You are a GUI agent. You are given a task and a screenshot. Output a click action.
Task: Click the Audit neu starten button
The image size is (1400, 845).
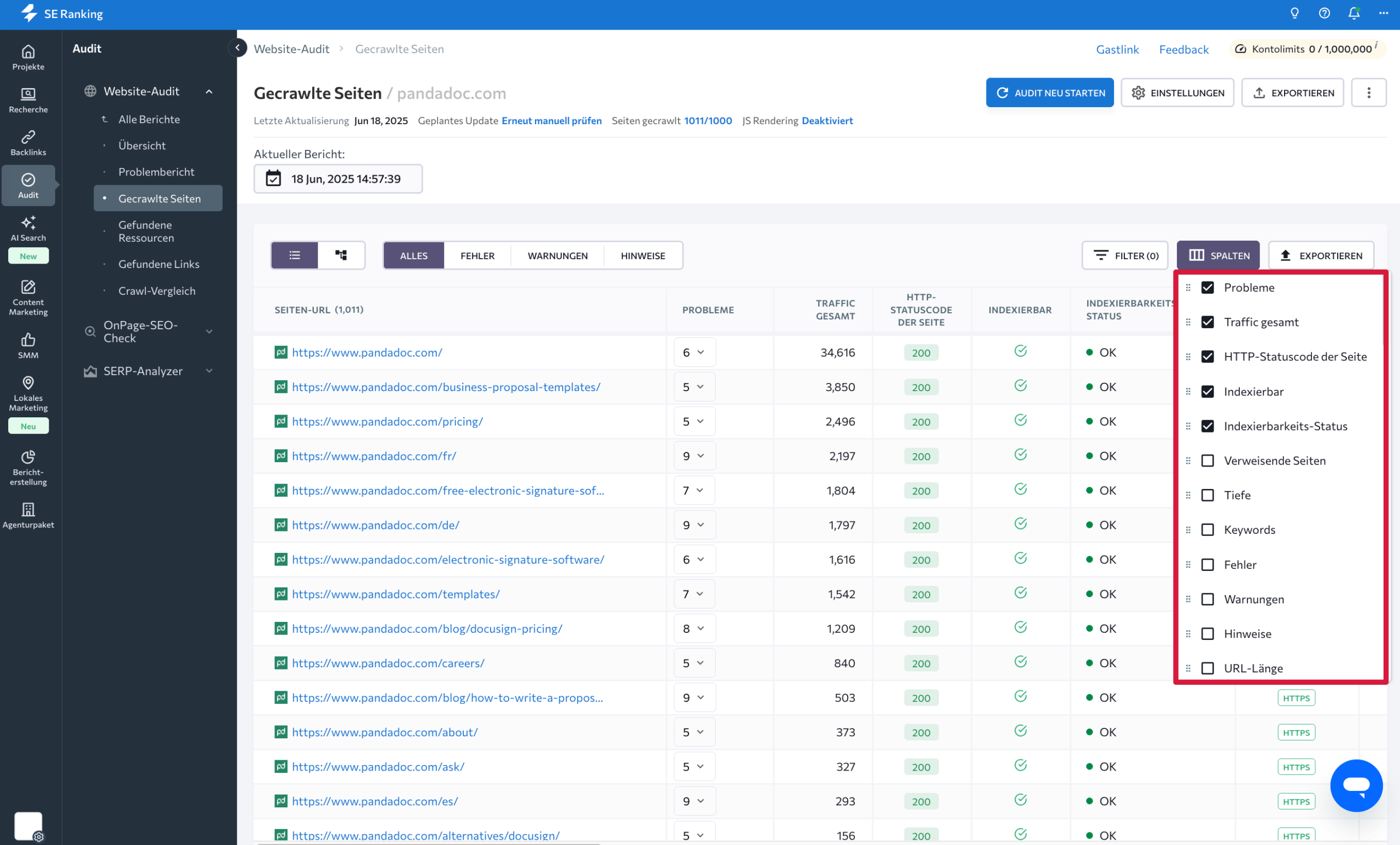pyautogui.click(x=1049, y=92)
